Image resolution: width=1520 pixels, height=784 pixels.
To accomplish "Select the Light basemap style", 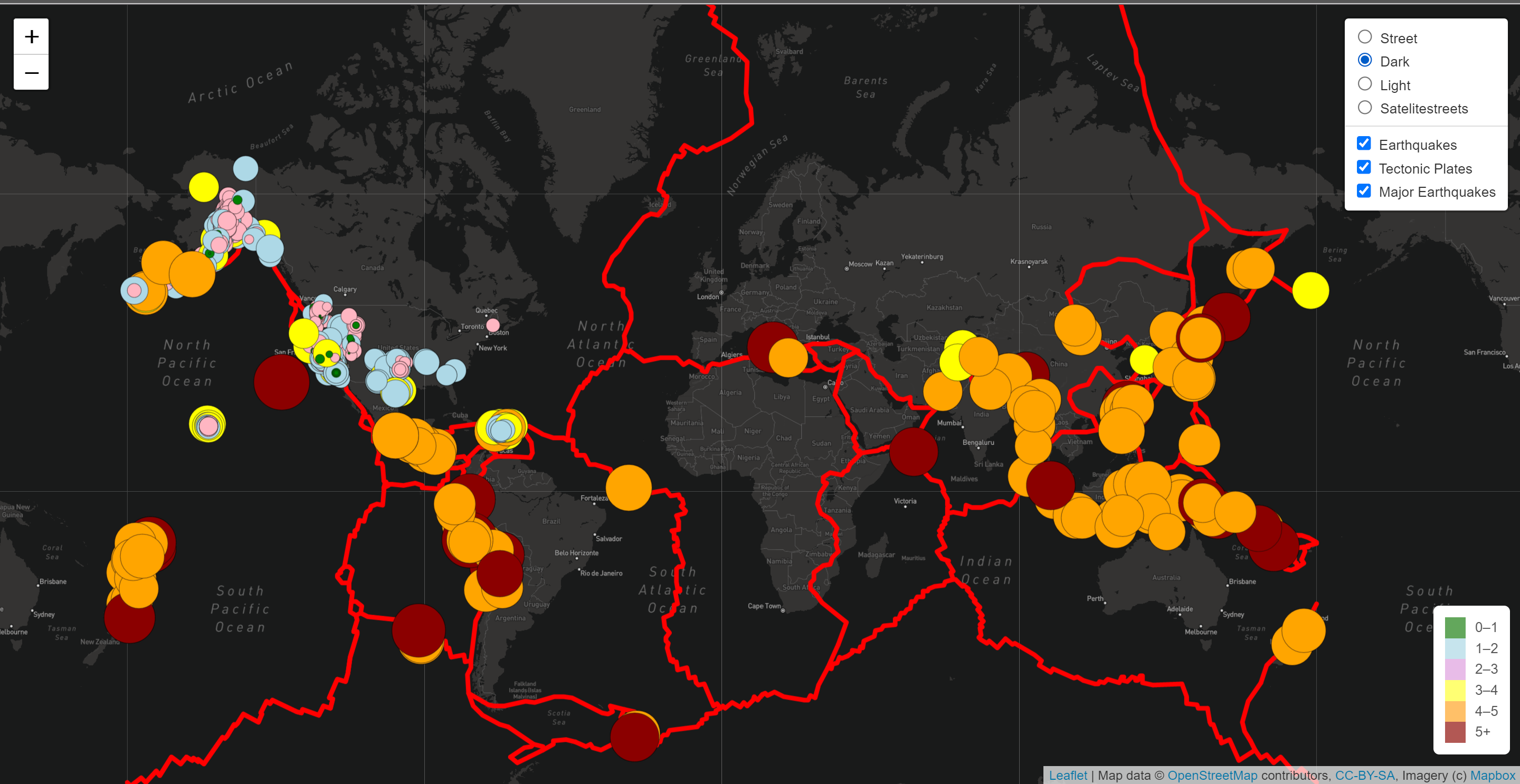I will (1364, 84).
